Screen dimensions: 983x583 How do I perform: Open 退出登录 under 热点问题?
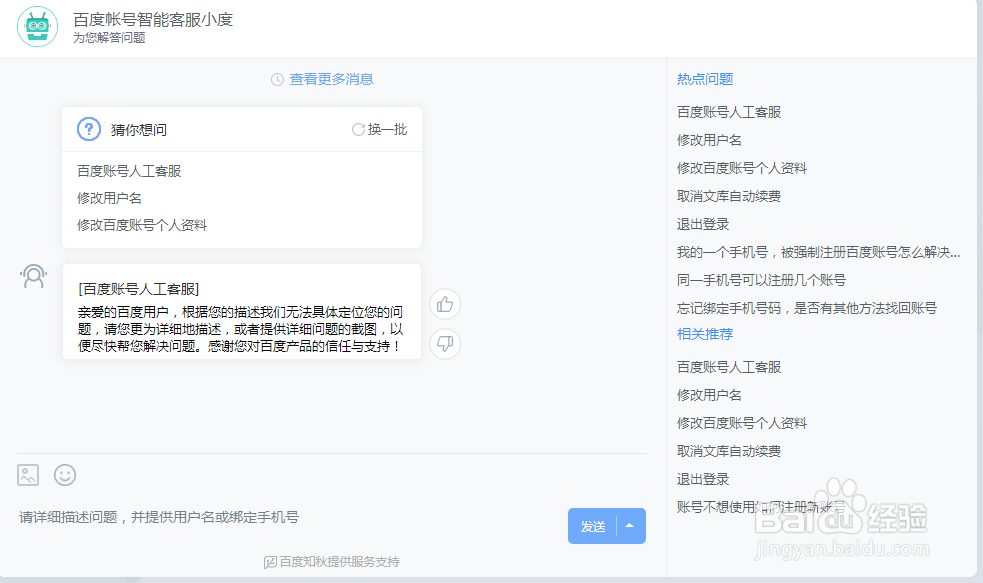click(703, 224)
